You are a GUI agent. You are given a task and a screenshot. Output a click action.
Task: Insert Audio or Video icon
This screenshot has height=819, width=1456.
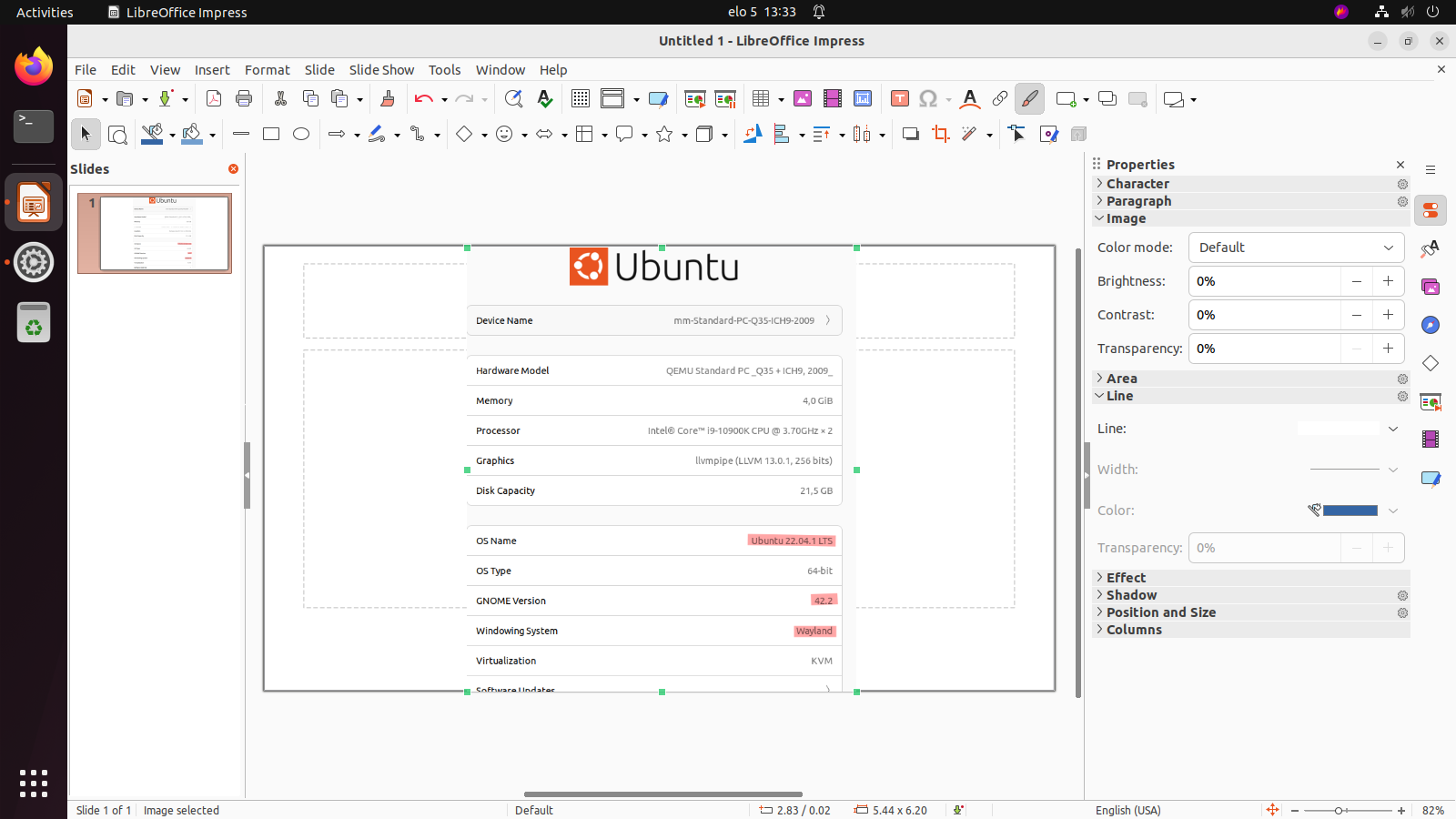833,99
